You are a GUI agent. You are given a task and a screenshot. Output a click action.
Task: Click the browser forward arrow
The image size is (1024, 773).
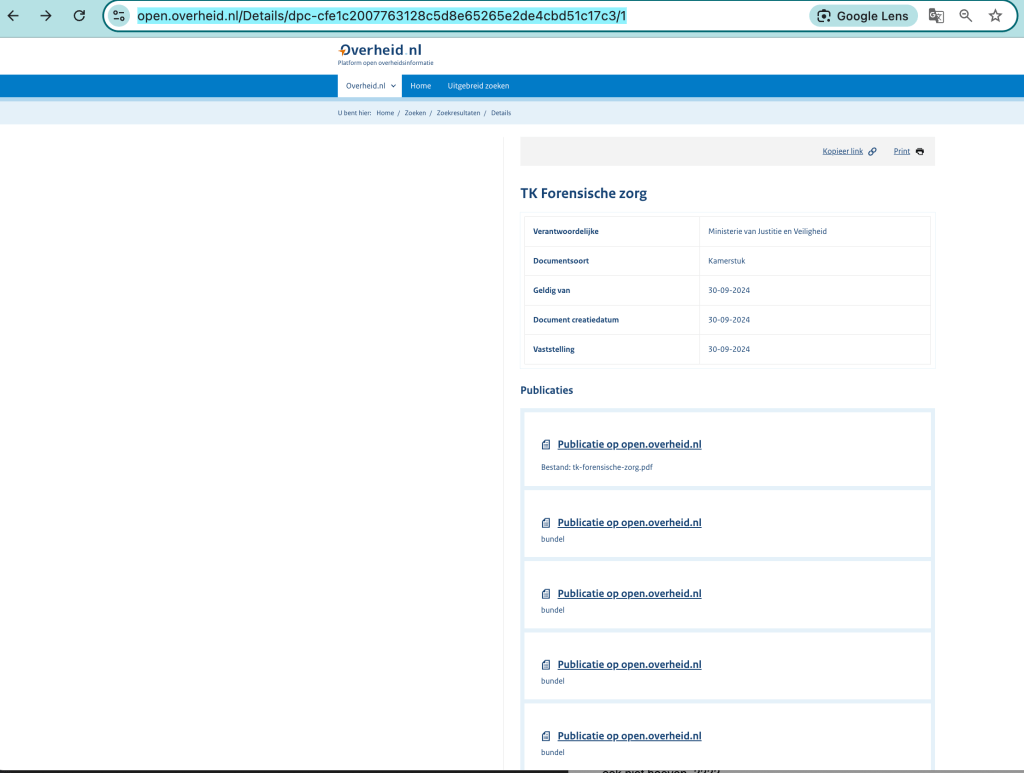pyautogui.click(x=46, y=16)
